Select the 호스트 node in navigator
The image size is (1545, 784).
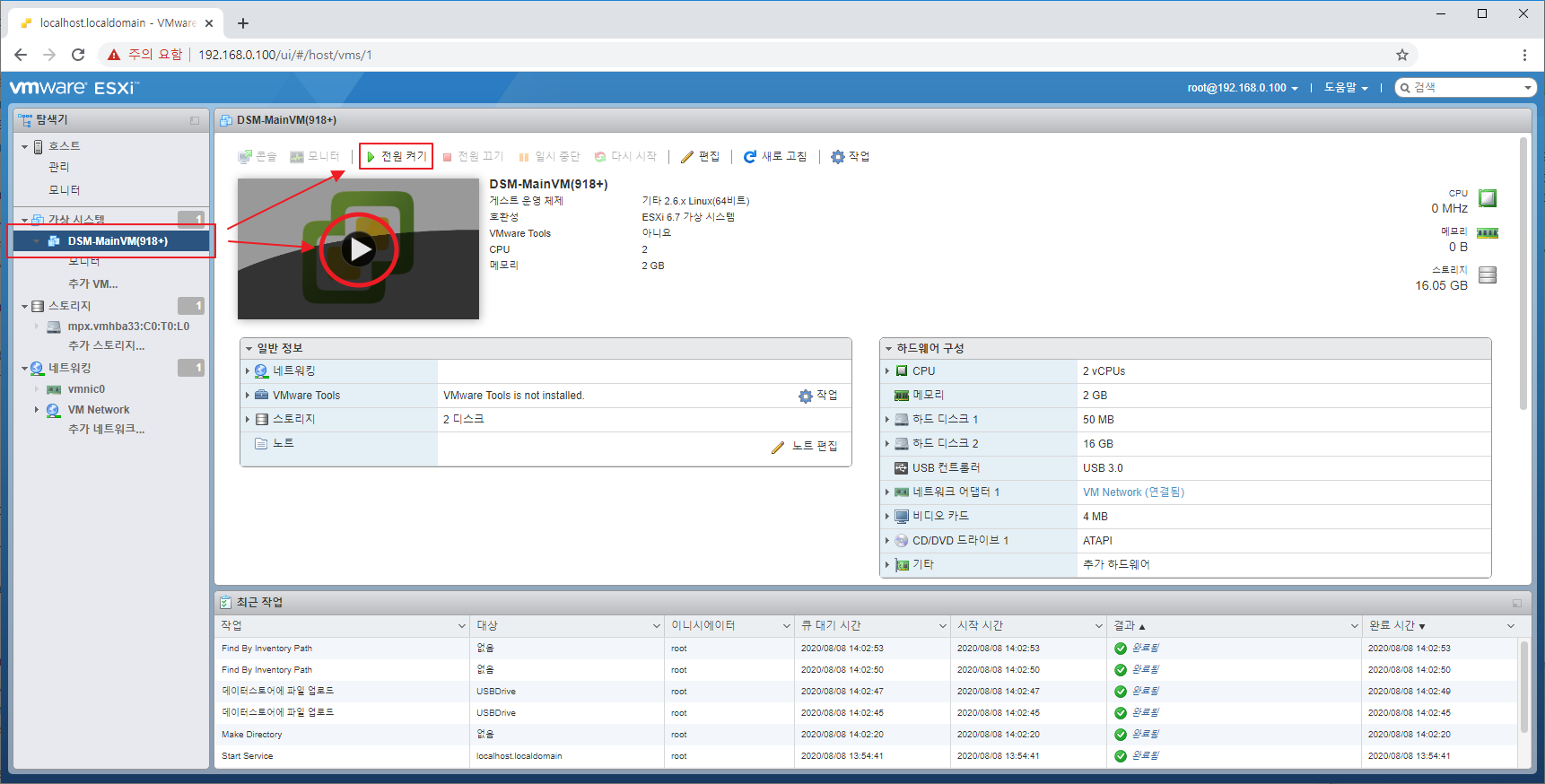point(65,145)
